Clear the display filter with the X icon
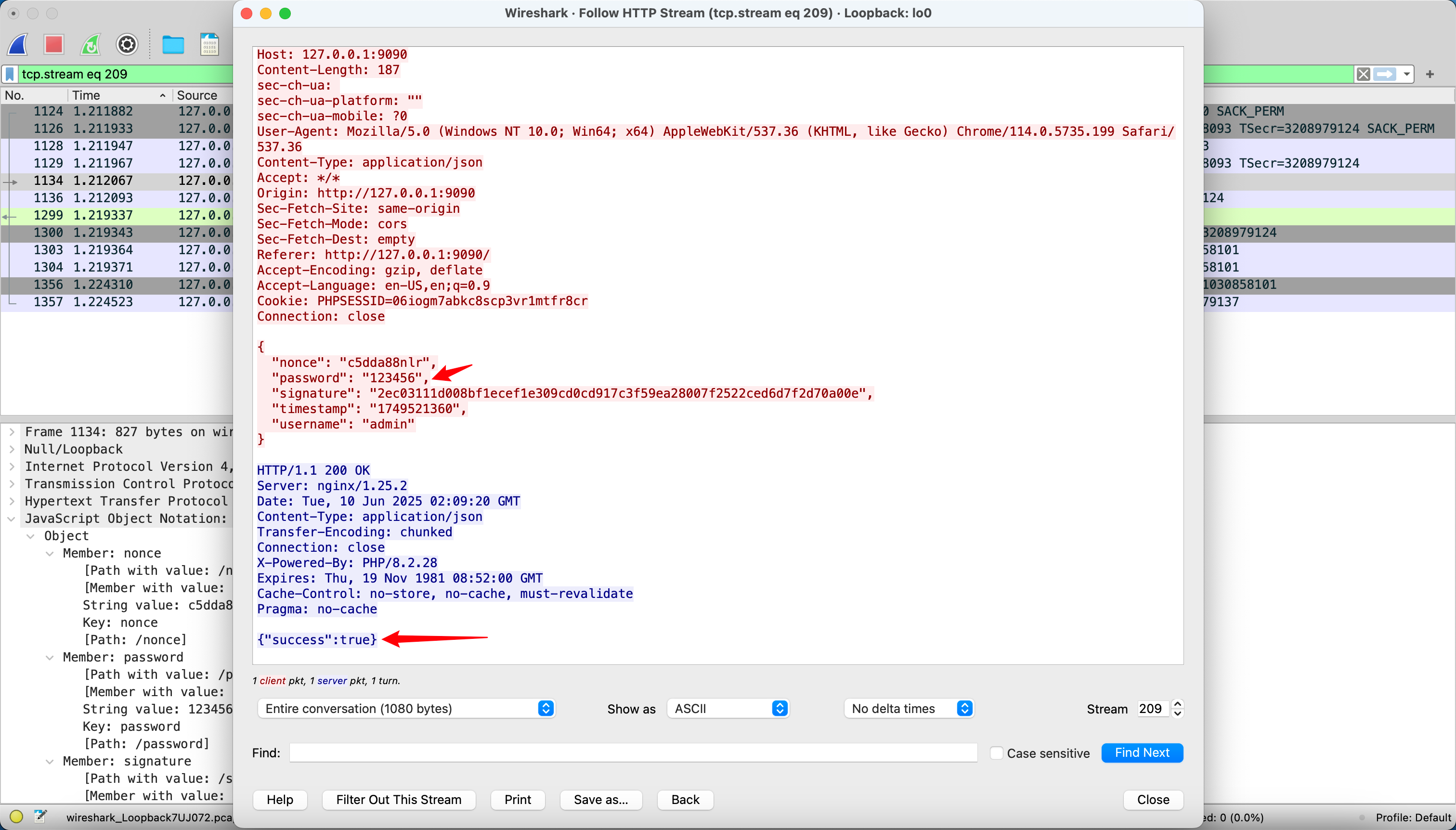1456x830 pixels. point(1363,74)
